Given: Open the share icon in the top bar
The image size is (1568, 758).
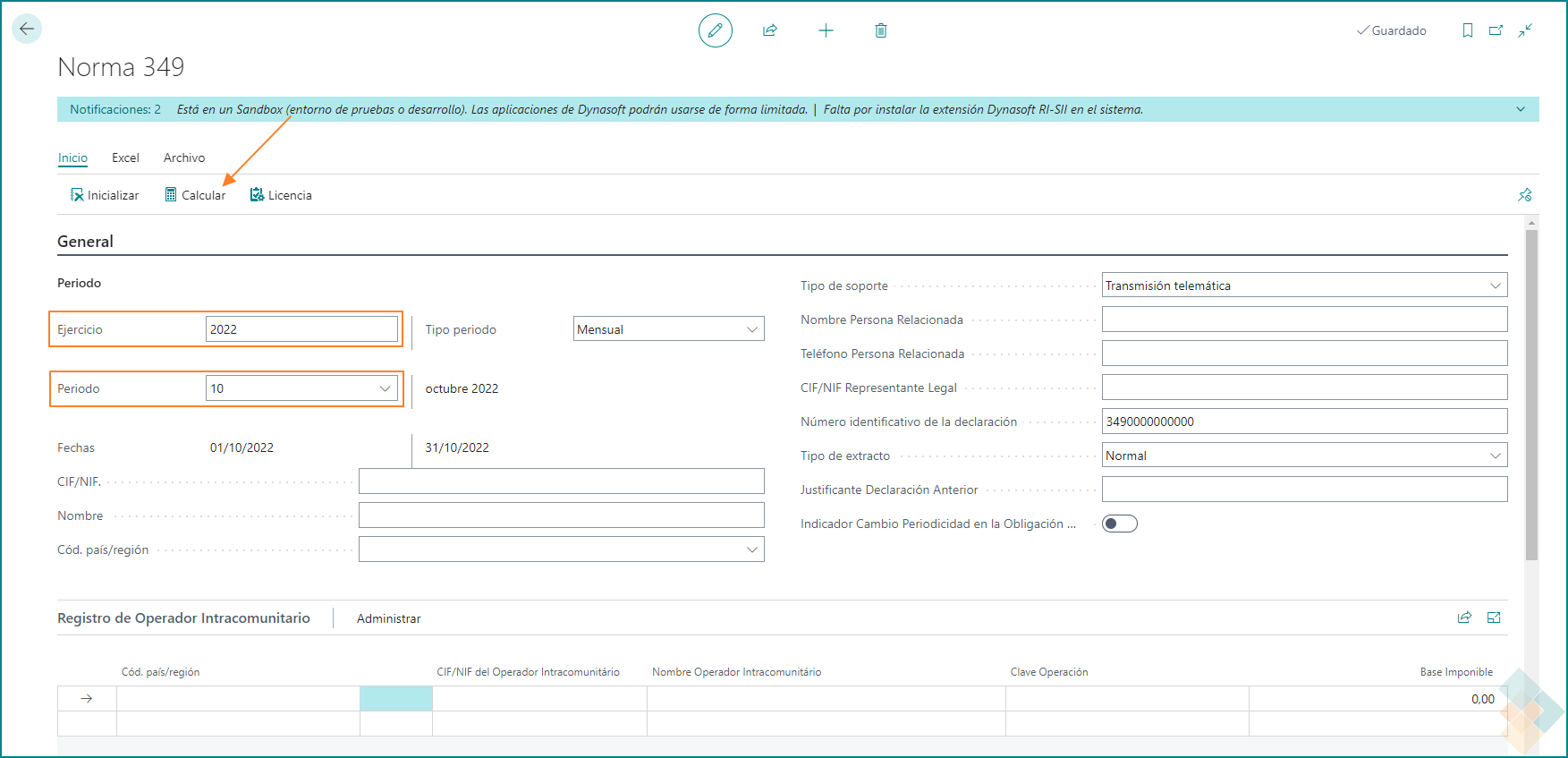Looking at the screenshot, I should pyautogui.click(x=770, y=30).
